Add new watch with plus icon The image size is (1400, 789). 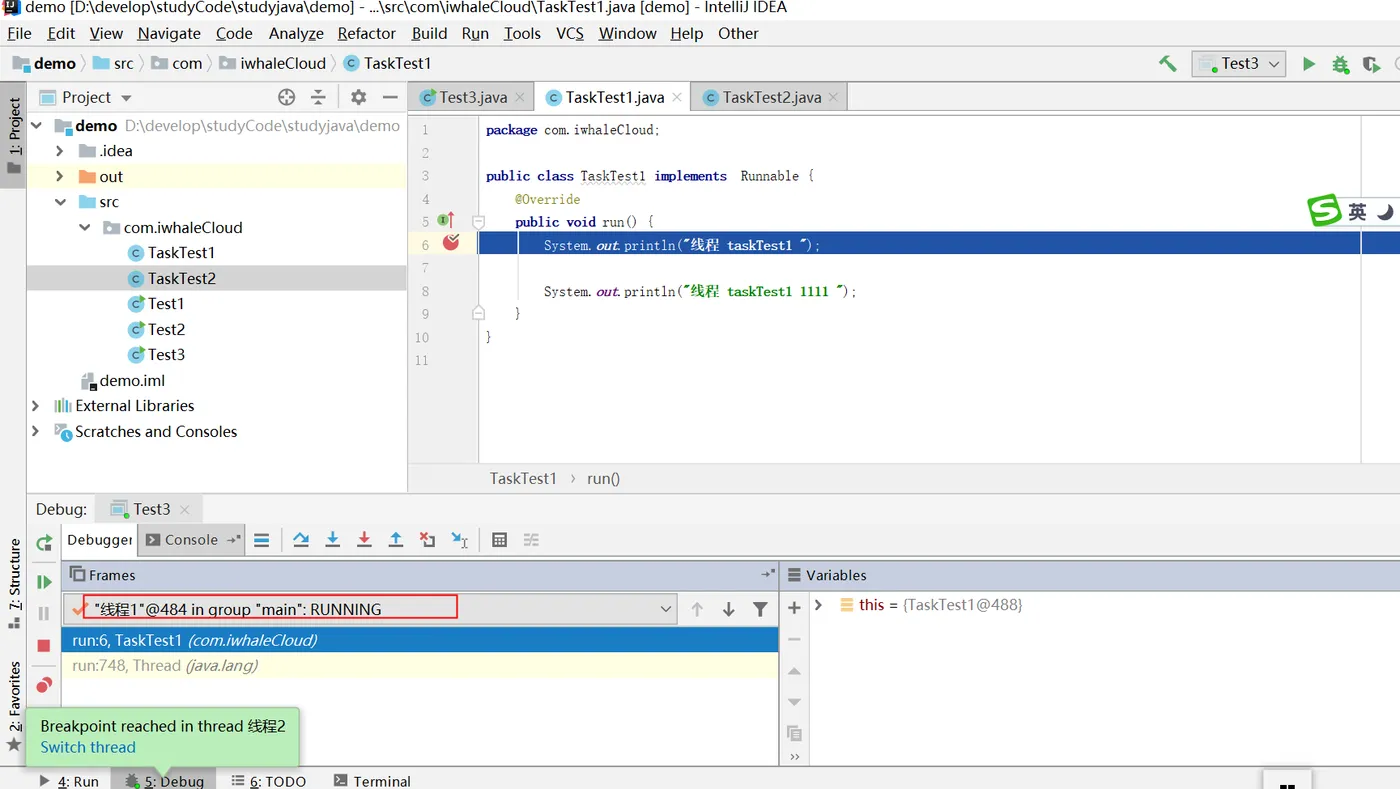(x=794, y=607)
